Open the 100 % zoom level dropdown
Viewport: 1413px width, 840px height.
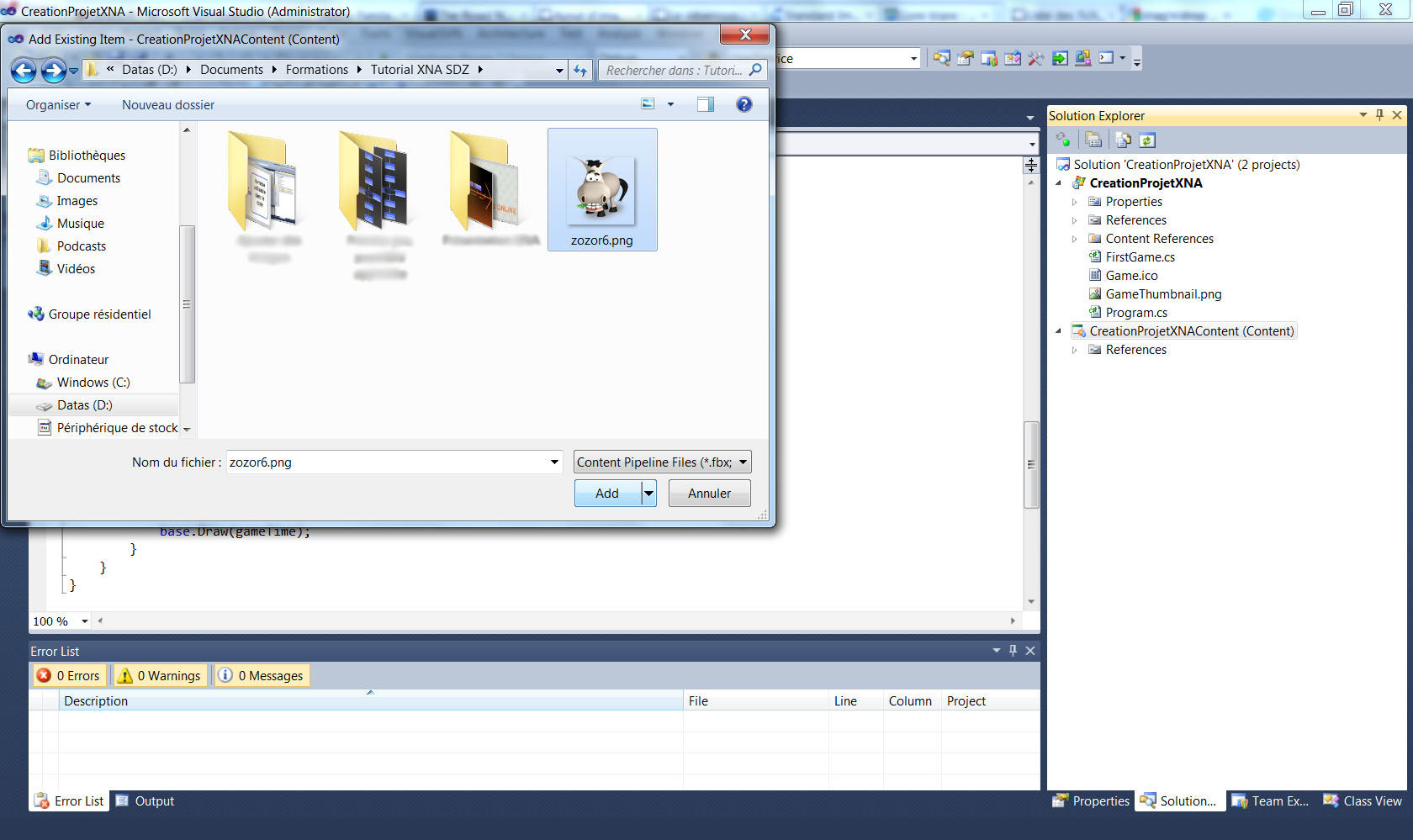[84, 621]
